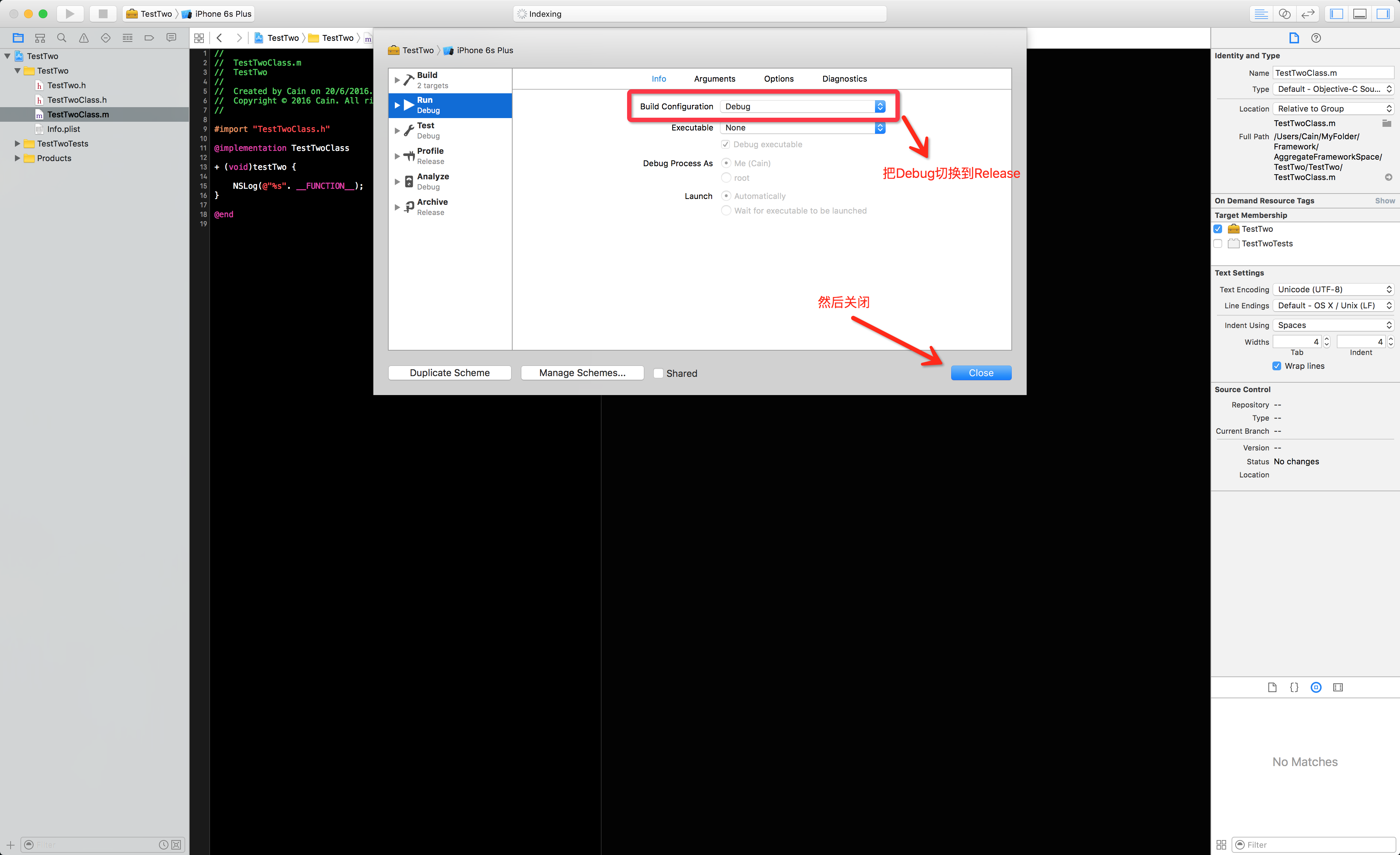This screenshot has width=1400, height=855.
Task: Expand the Archive scheme action
Action: [x=397, y=207]
